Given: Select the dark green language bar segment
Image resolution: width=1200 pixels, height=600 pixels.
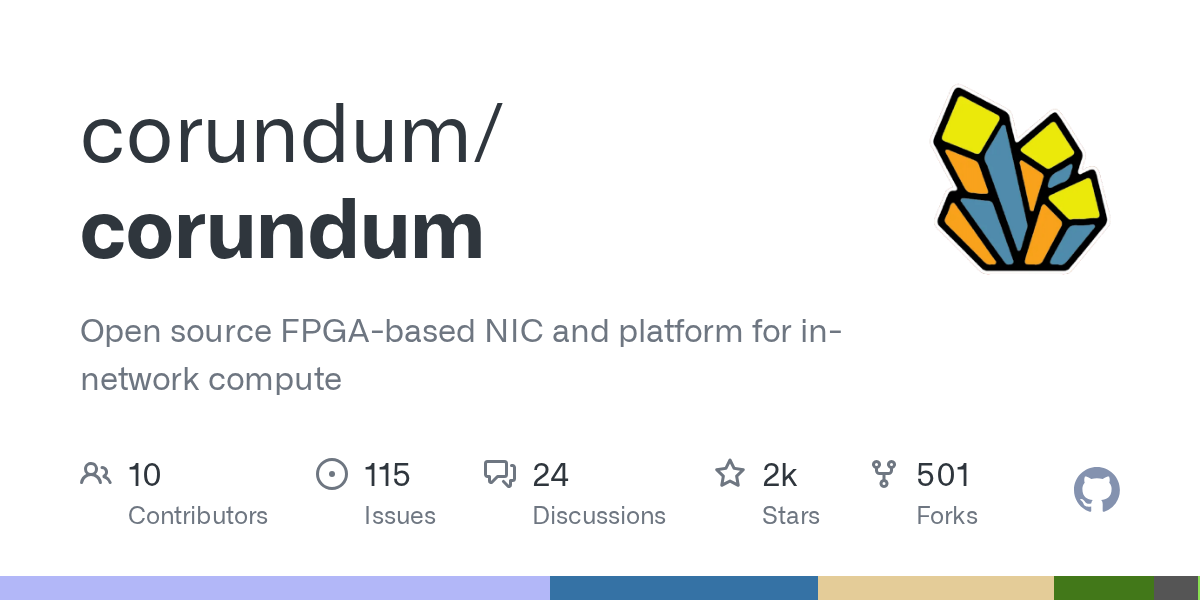Looking at the screenshot, I should click(x=1104, y=588).
